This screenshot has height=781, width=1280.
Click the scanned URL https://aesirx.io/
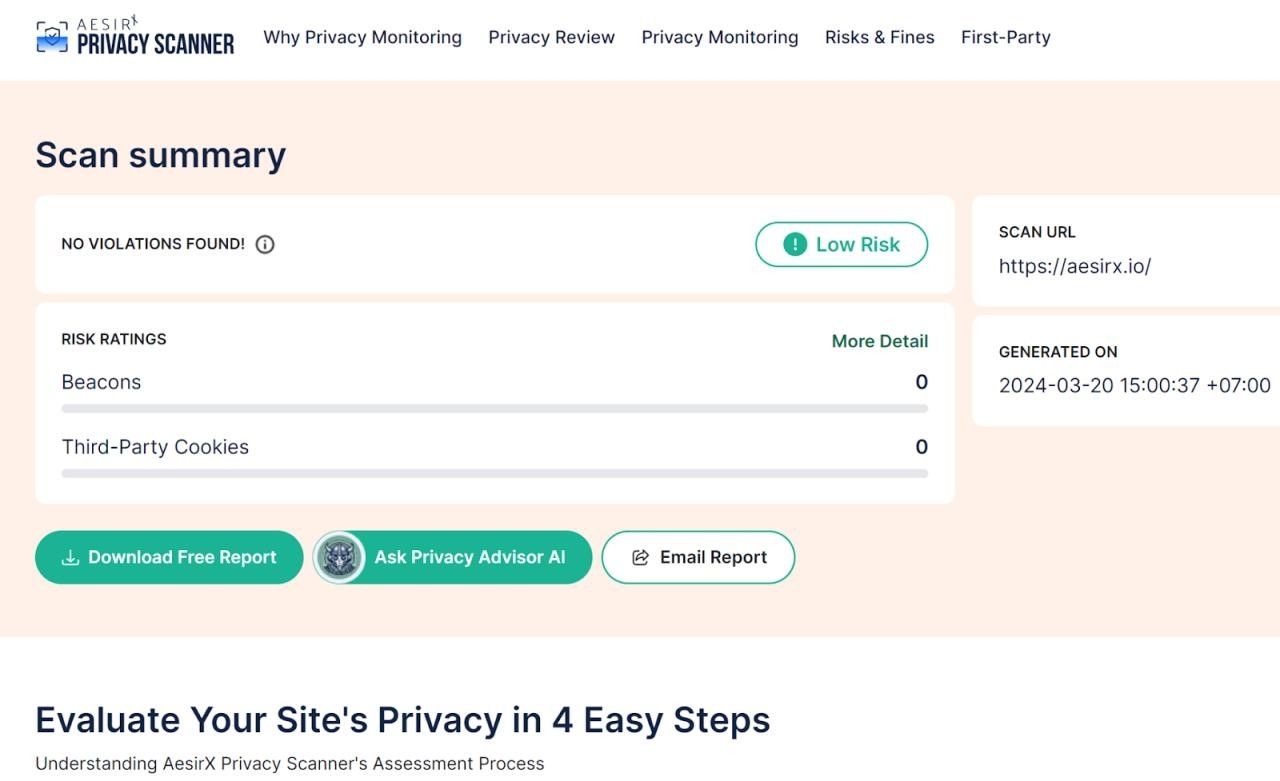1075,266
